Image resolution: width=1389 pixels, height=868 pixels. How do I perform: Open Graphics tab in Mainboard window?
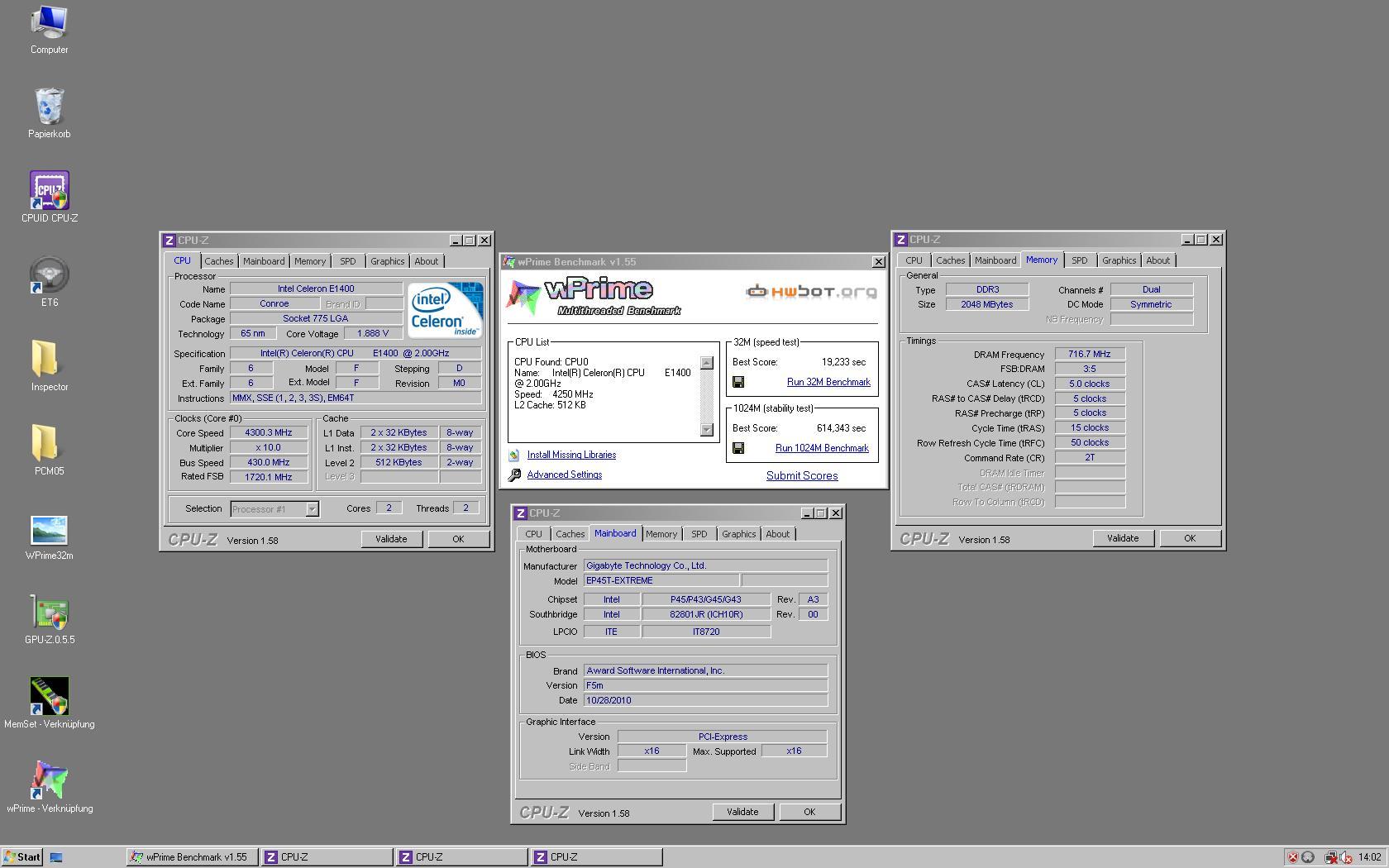pos(738,534)
